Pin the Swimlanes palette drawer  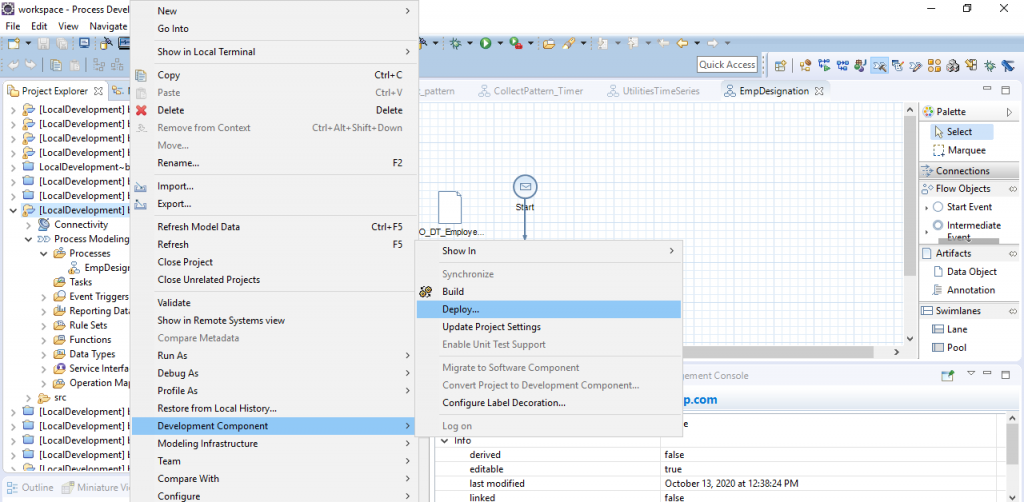pos(1013,311)
